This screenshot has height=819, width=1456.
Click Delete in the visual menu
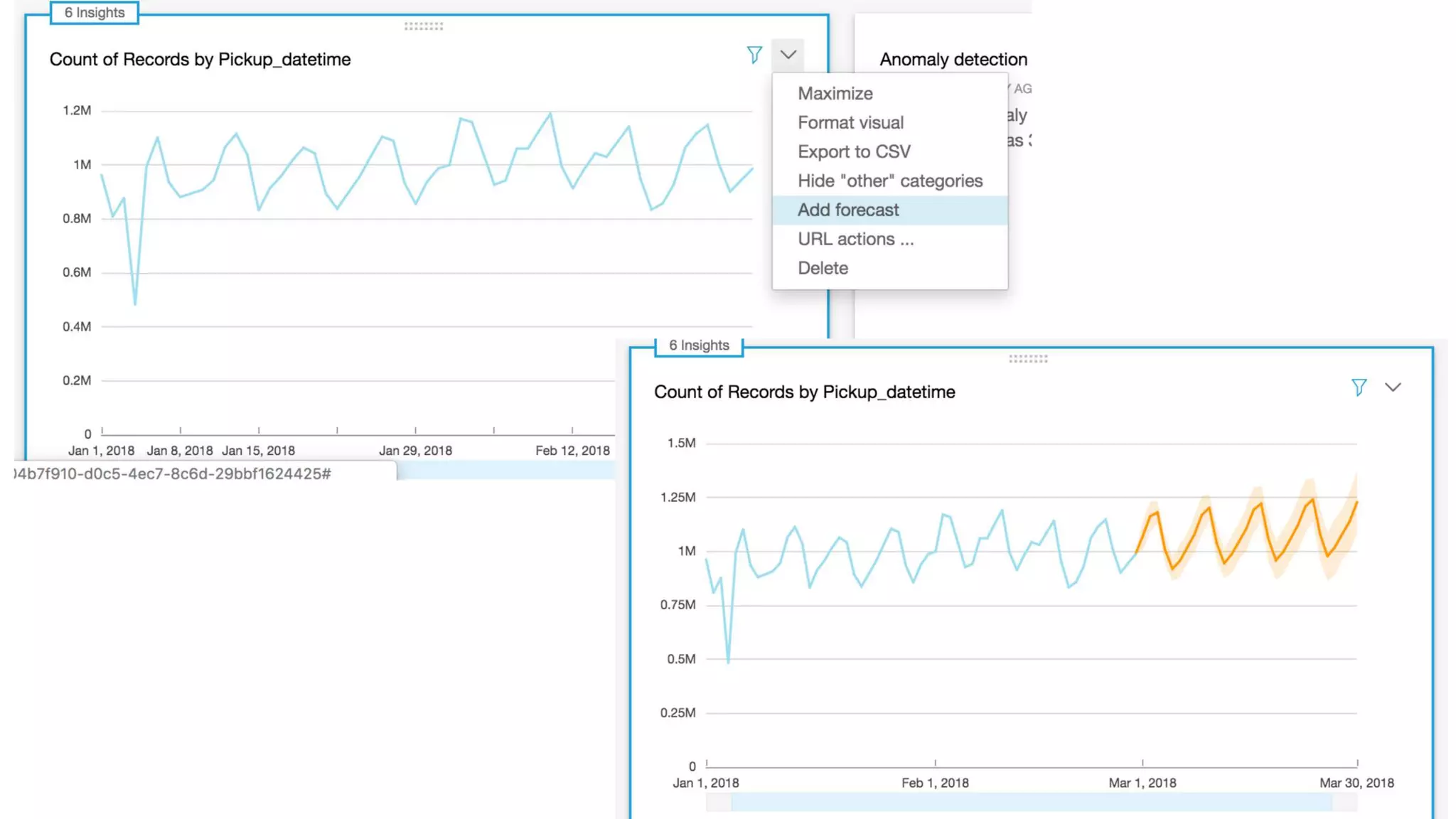tap(823, 268)
